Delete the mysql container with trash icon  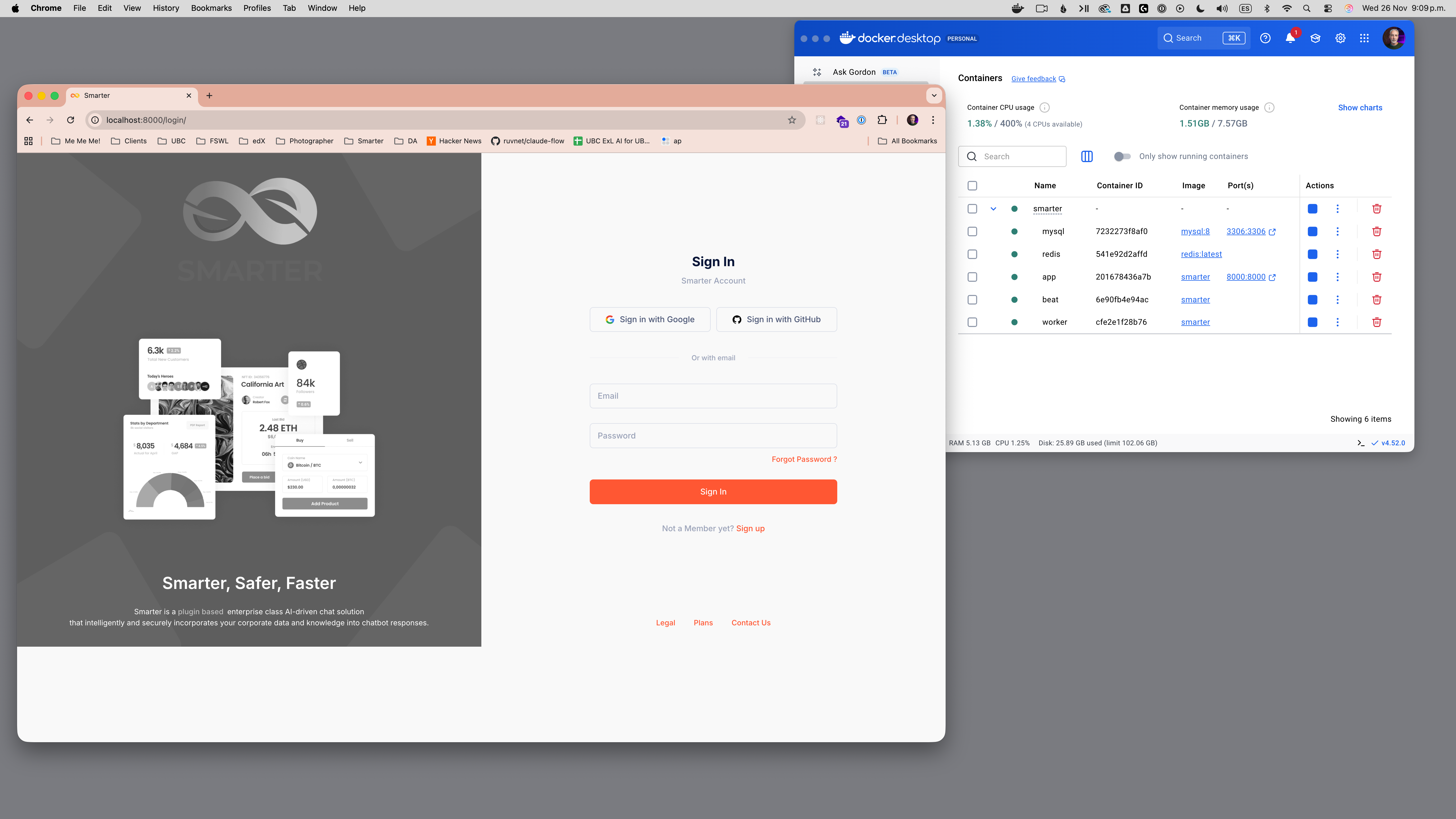(x=1377, y=231)
